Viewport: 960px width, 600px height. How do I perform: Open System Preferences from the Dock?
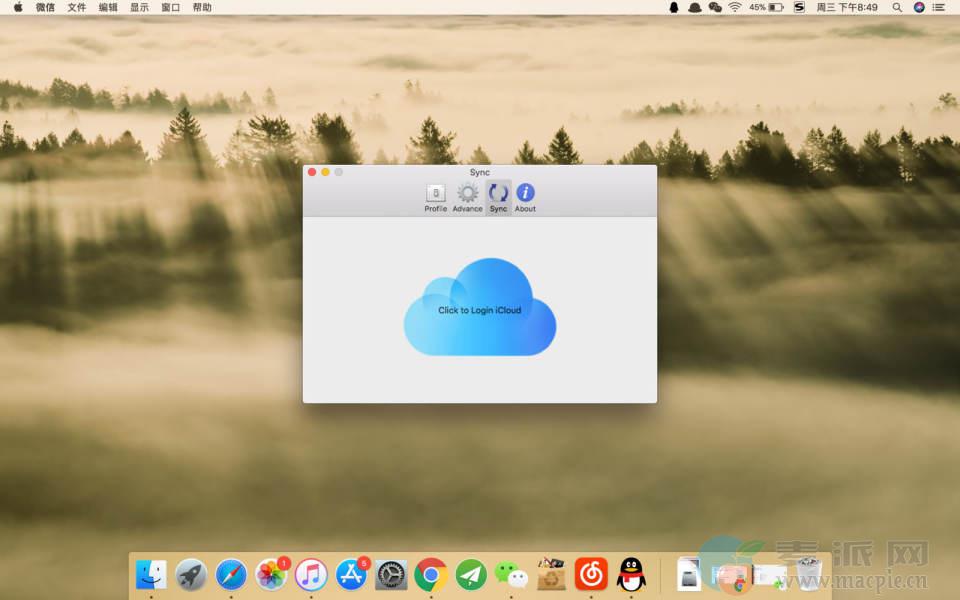391,574
